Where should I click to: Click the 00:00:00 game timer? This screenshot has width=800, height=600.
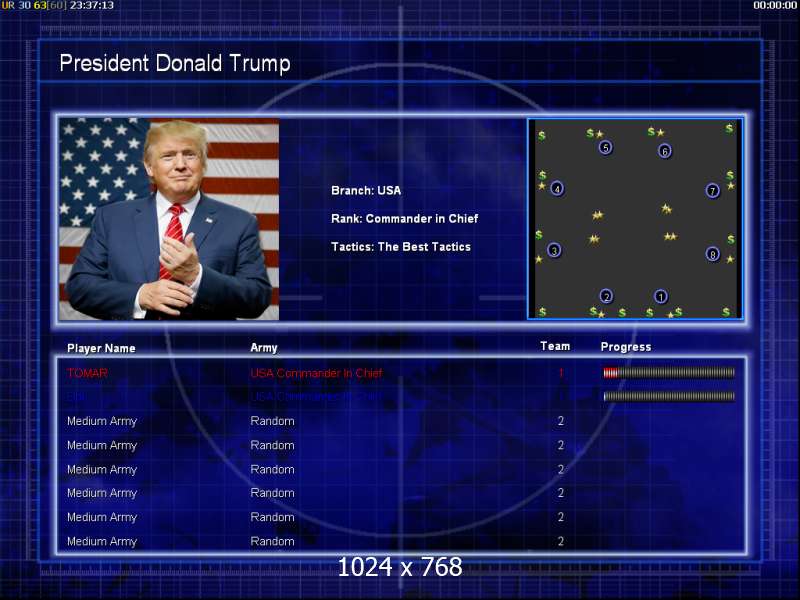[776, 5]
